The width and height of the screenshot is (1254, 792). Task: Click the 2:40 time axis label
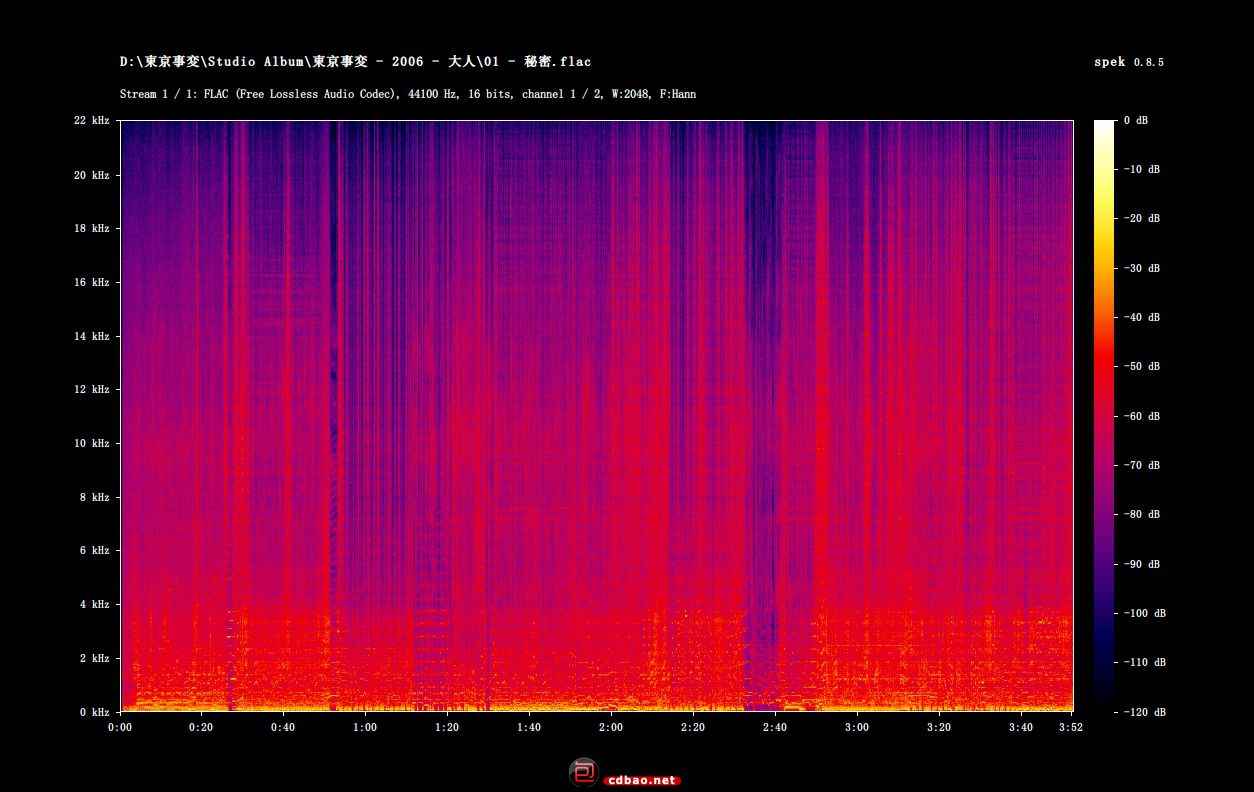pyautogui.click(x=775, y=728)
